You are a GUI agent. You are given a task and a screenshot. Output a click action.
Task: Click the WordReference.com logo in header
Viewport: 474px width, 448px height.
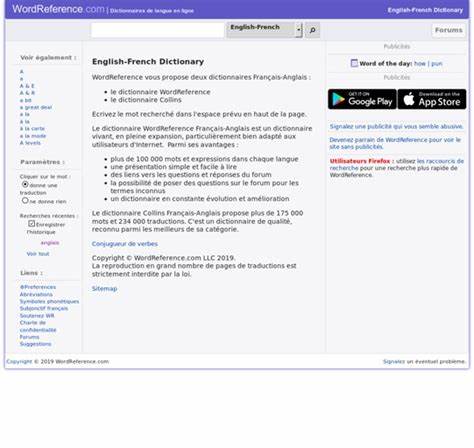[58, 9]
